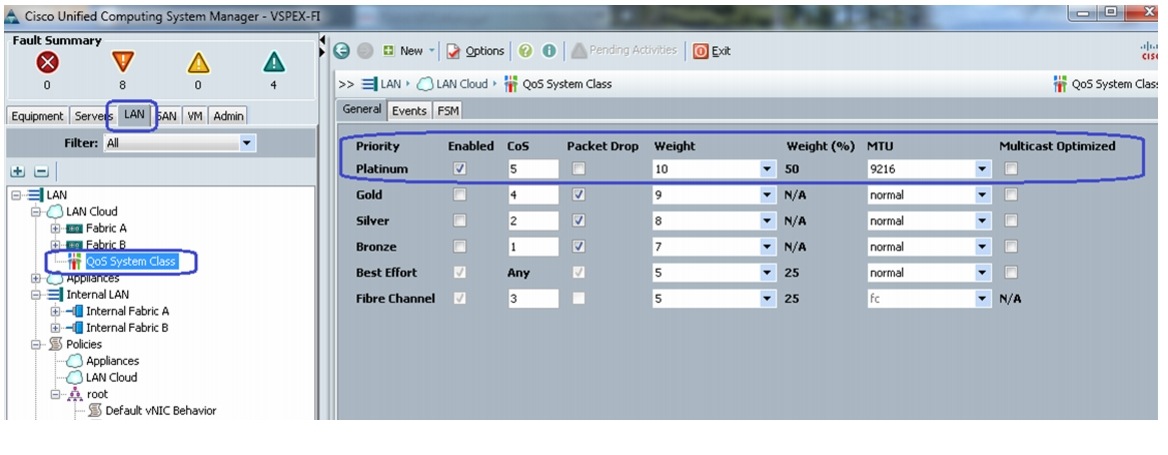1168x455 pixels.
Task: Open the help question mark icon
Action: coord(526,51)
